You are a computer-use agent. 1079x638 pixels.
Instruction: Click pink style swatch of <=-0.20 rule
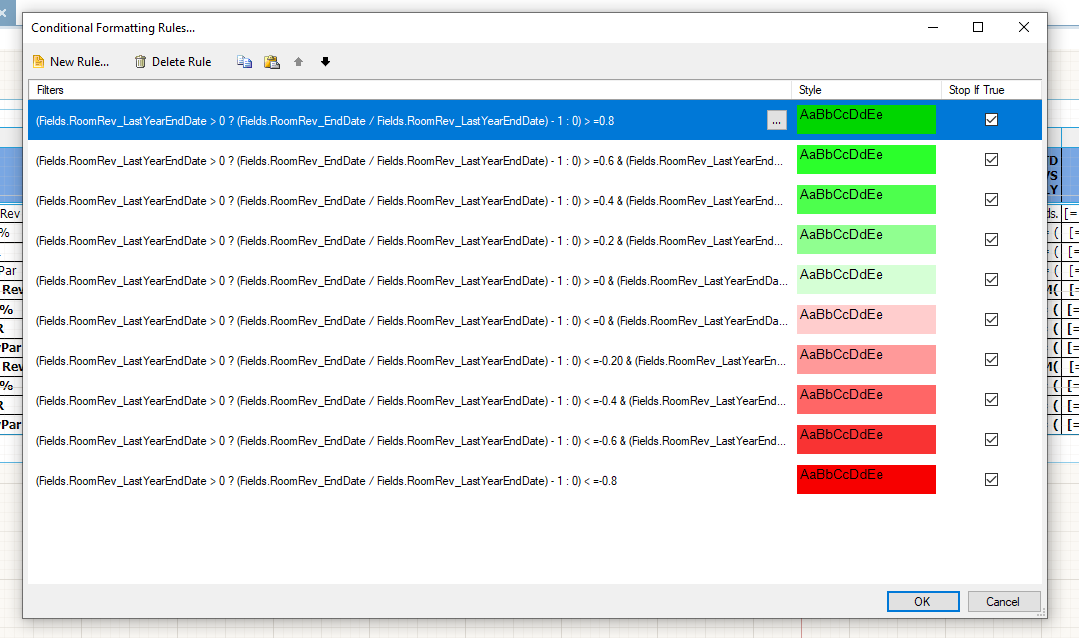click(x=866, y=359)
